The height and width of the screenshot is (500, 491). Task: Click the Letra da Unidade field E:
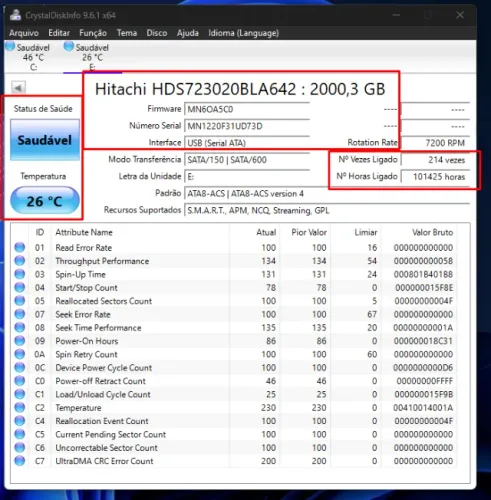[247, 176]
